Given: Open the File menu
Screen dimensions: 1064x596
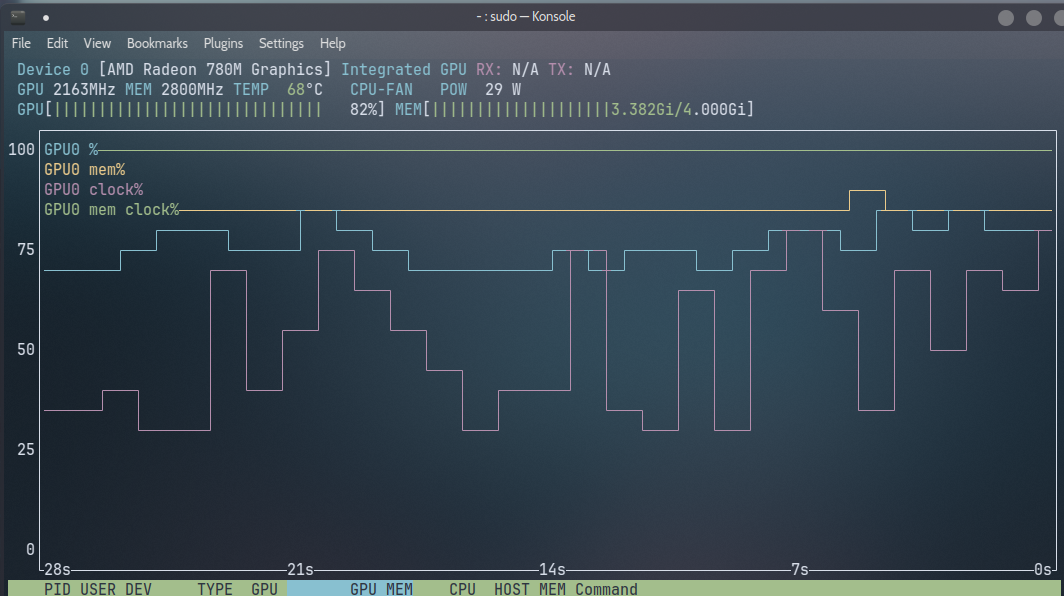Looking at the screenshot, I should pos(20,43).
